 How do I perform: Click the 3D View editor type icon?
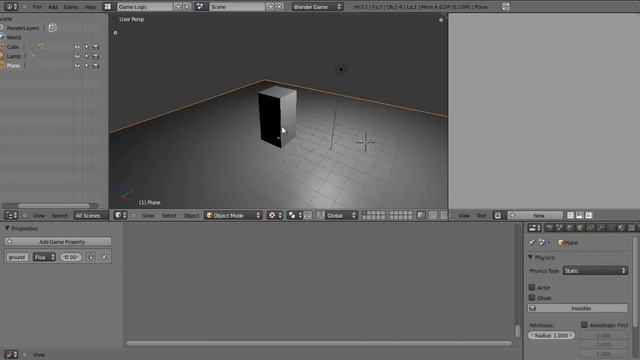coord(120,216)
